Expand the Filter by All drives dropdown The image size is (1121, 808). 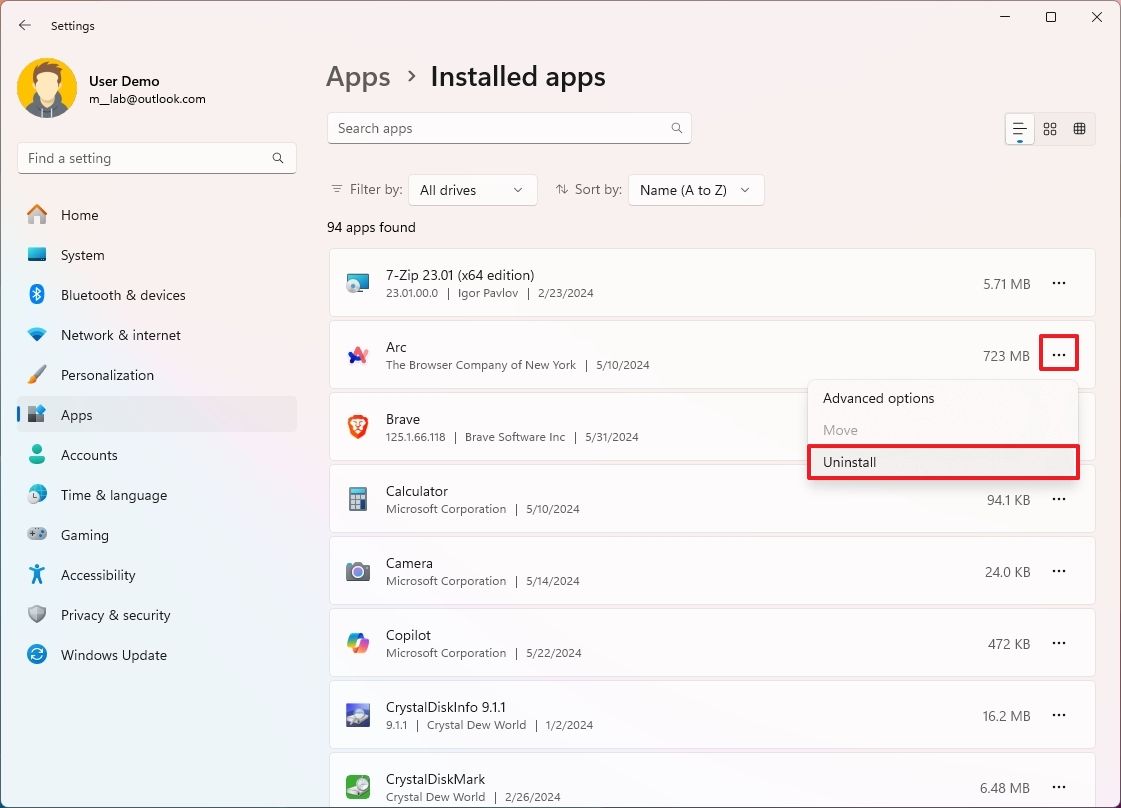(472, 190)
